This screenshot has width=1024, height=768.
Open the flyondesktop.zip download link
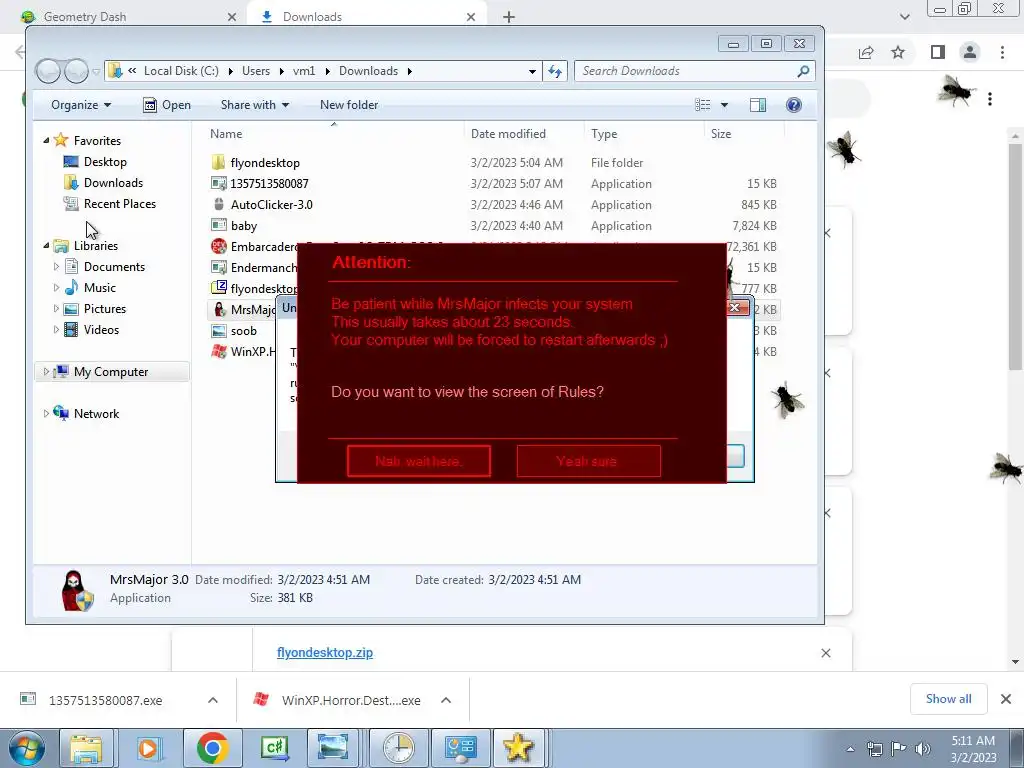(x=325, y=652)
